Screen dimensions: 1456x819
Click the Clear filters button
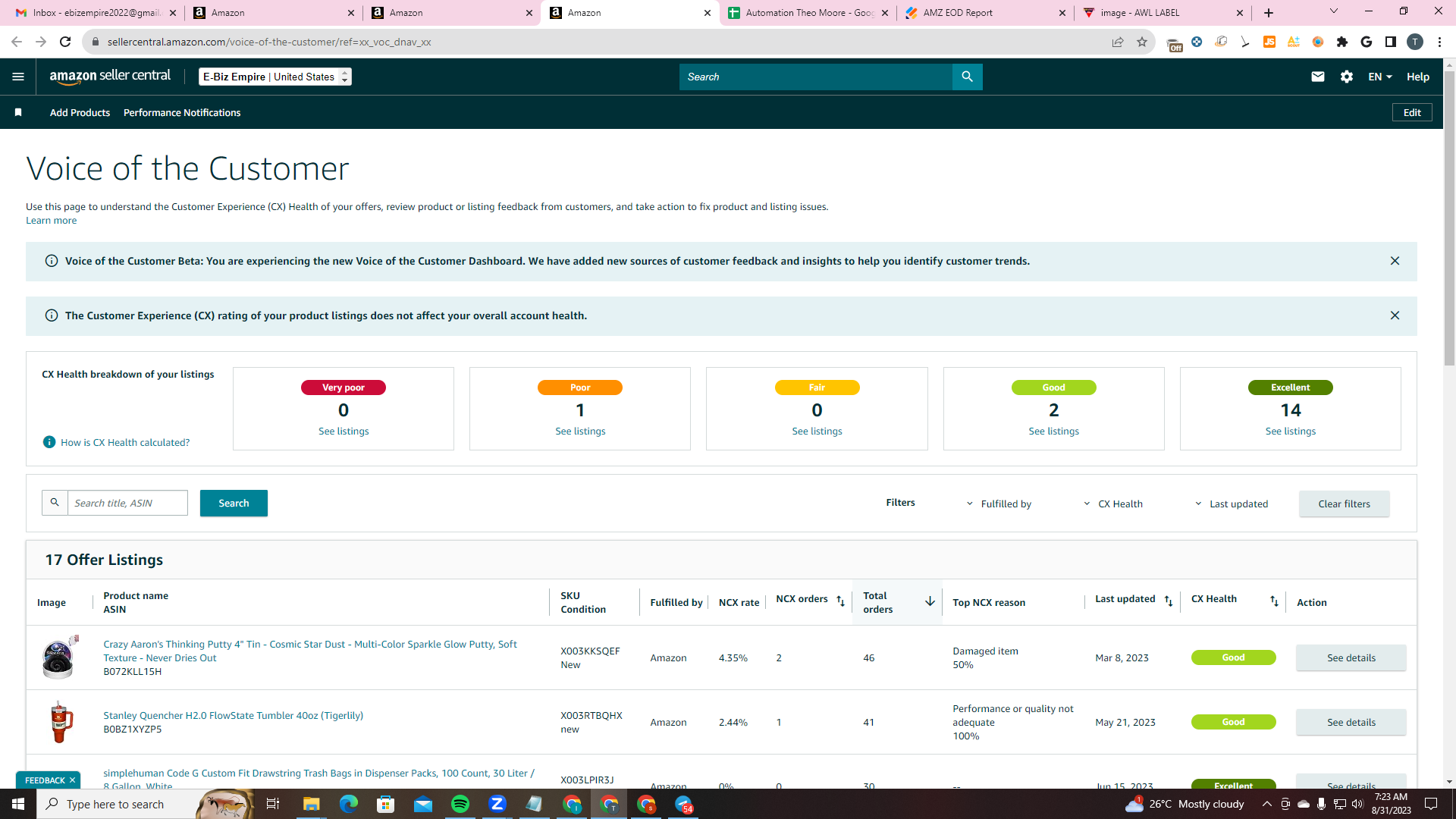[1345, 504]
